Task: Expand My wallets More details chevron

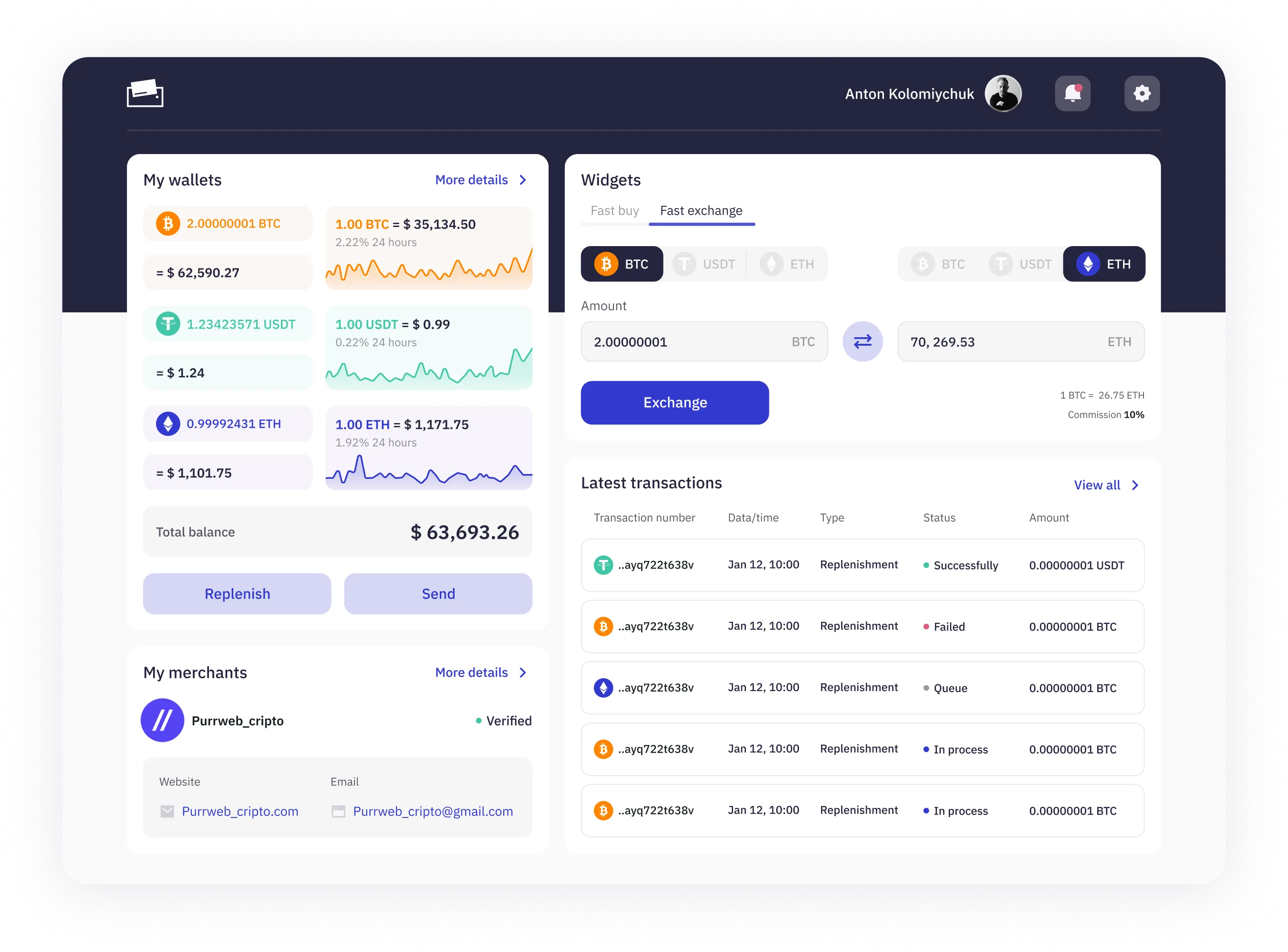Action: tap(523, 180)
